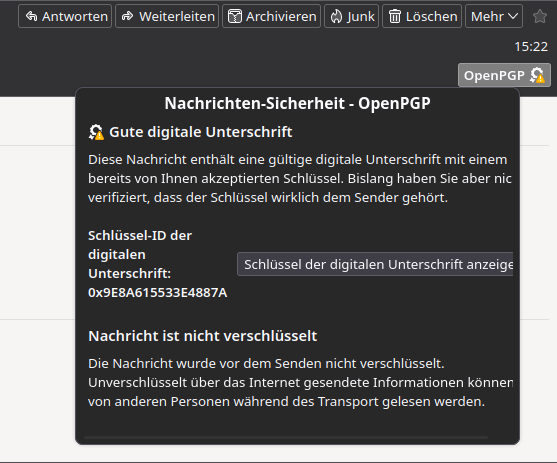Star the message with the star icon
The width and height of the screenshot is (557, 463).
(x=540, y=16)
